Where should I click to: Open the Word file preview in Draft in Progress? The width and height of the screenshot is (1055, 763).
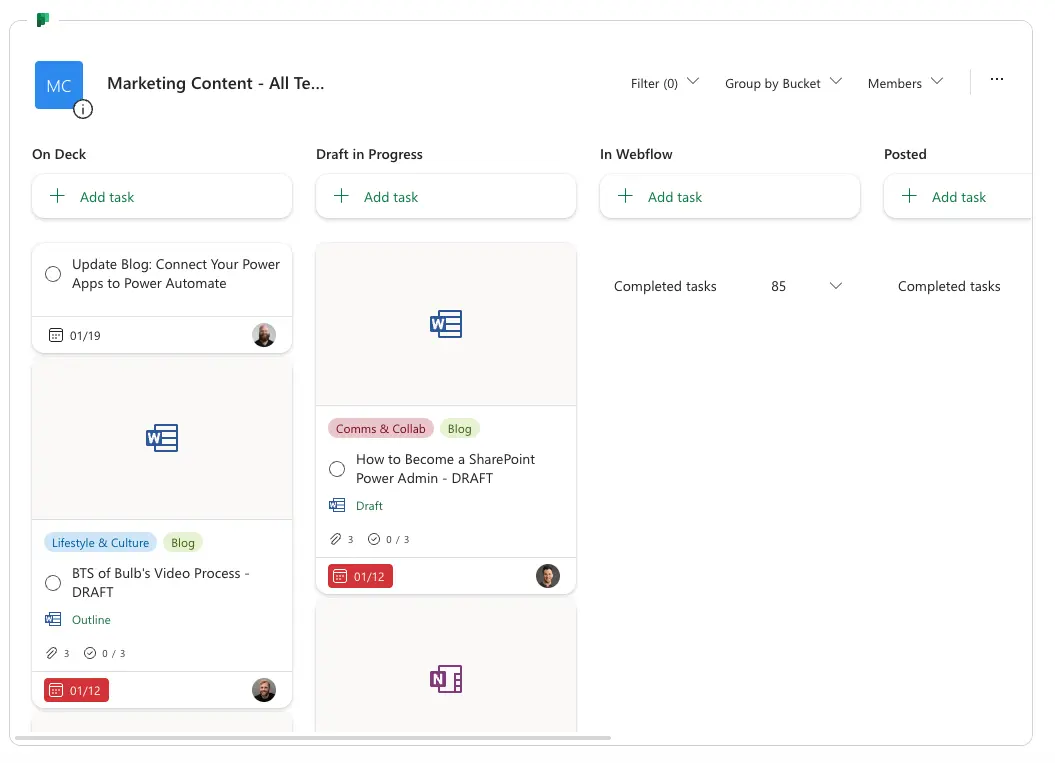(445, 323)
